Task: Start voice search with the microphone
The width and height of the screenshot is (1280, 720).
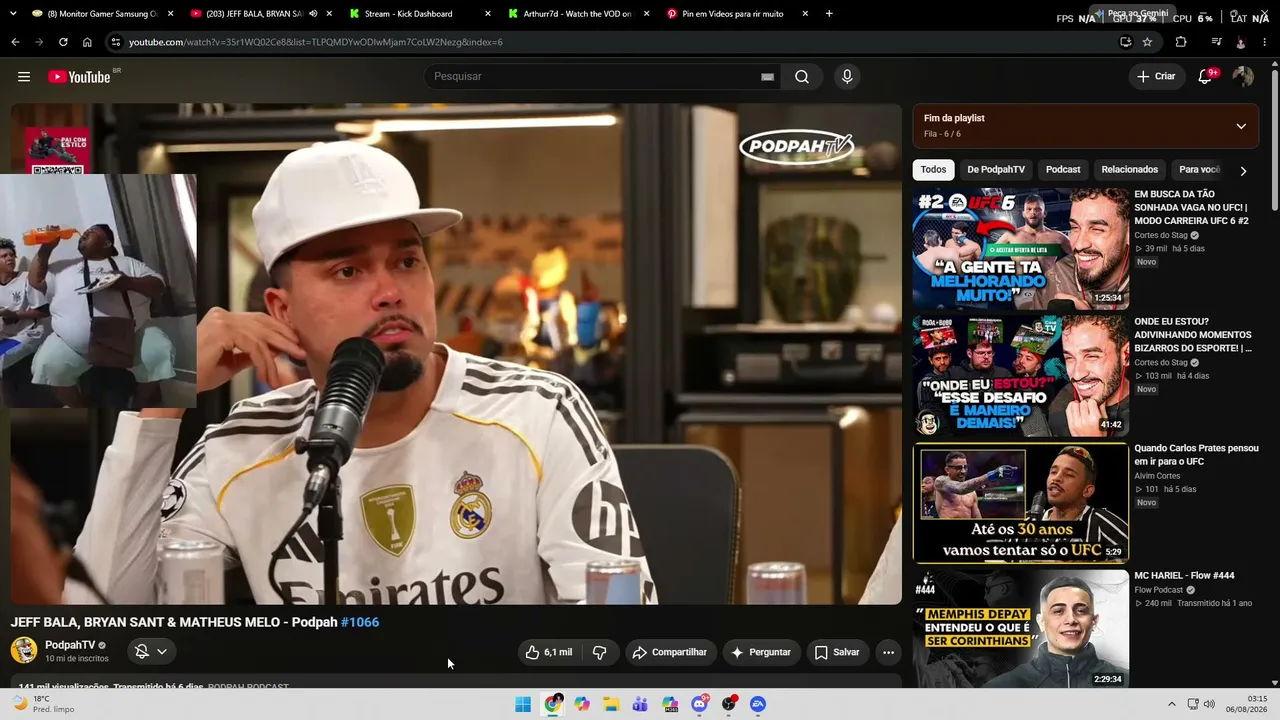Action: (847, 77)
